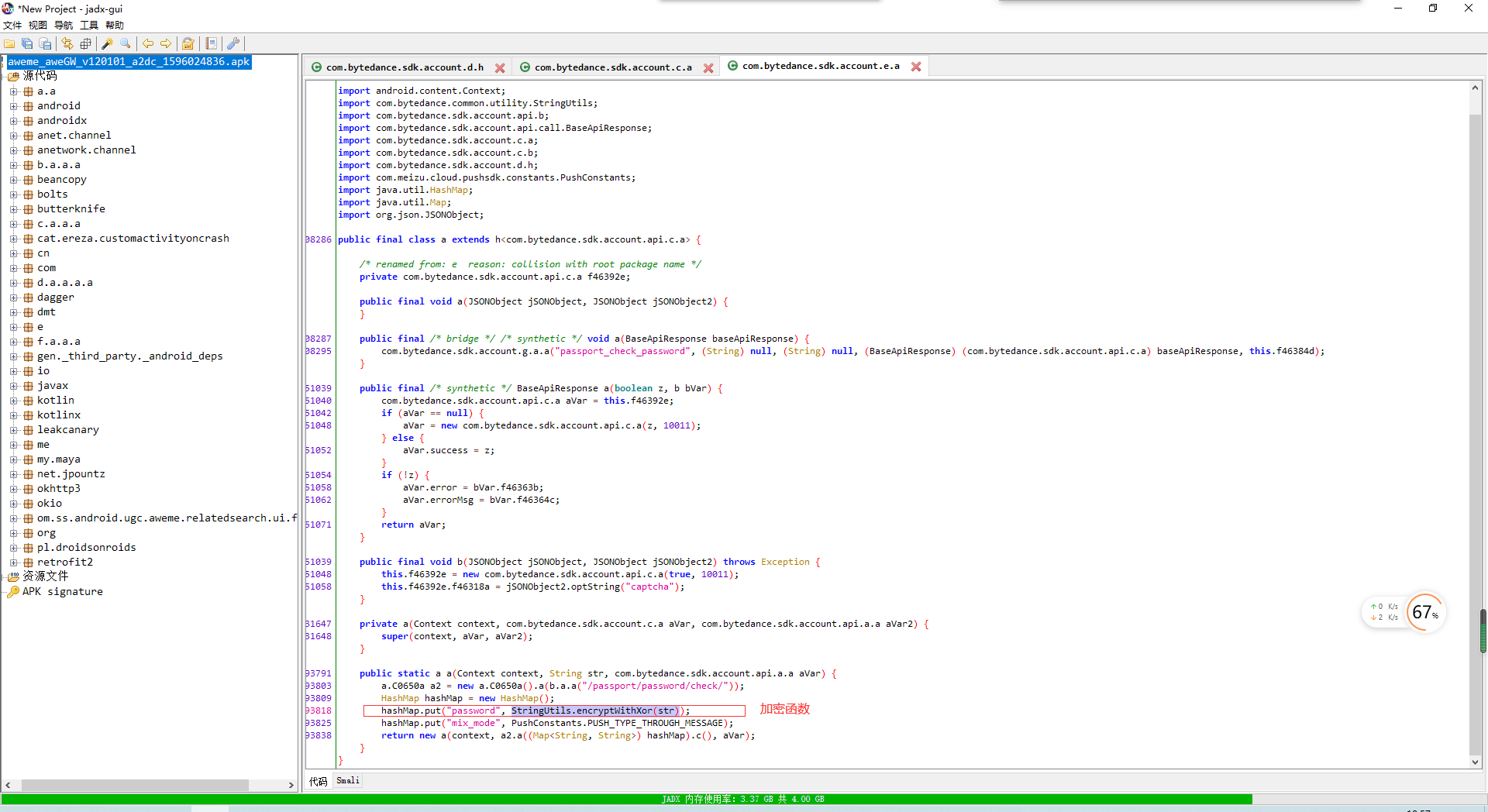Click the beancopy package icon
1488x812 pixels.
(x=28, y=180)
